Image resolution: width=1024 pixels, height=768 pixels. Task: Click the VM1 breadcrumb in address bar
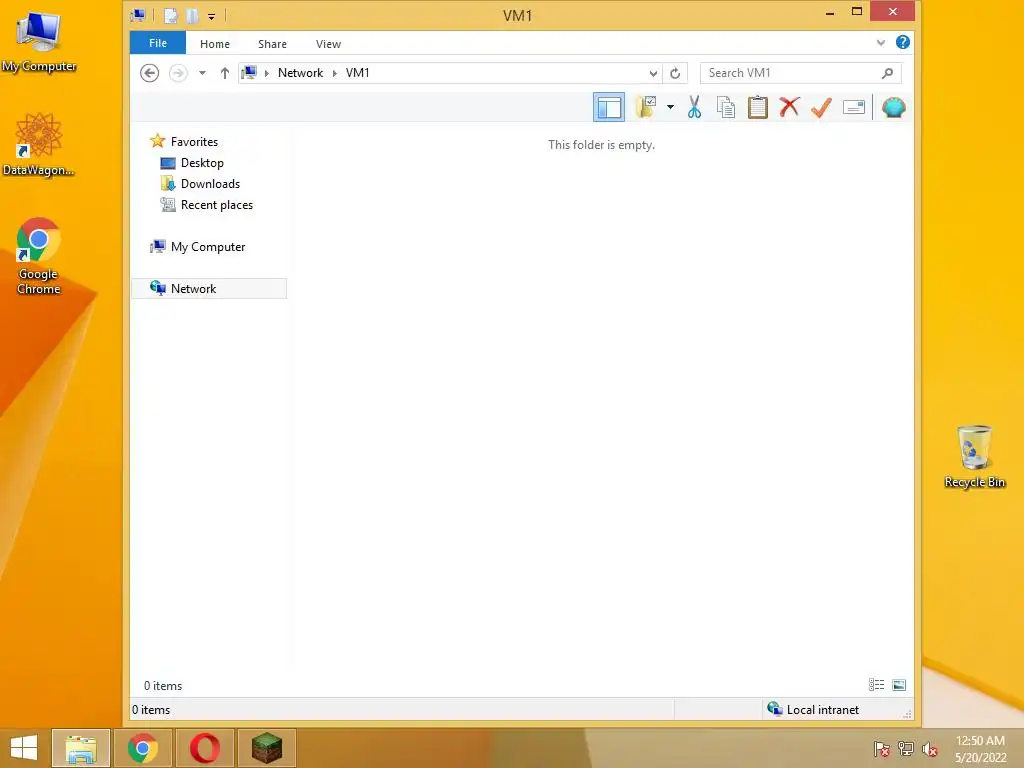(x=357, y=72)
